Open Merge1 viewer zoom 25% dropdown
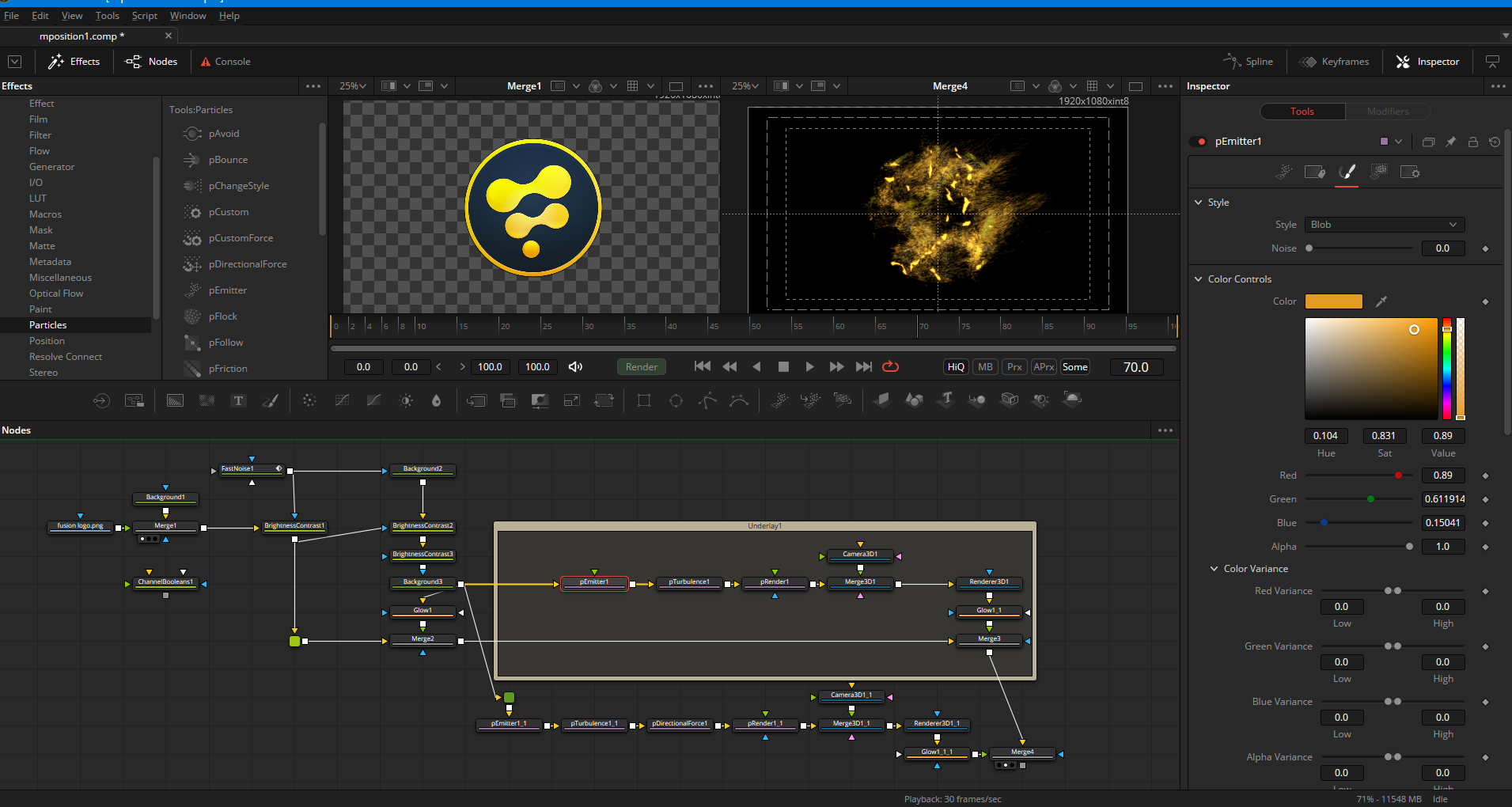This screenshot has width=1512, height=807. click(353, 86)
